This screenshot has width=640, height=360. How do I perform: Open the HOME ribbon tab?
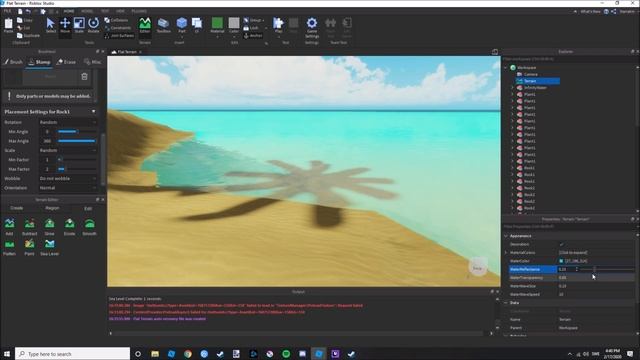(69, 11)
